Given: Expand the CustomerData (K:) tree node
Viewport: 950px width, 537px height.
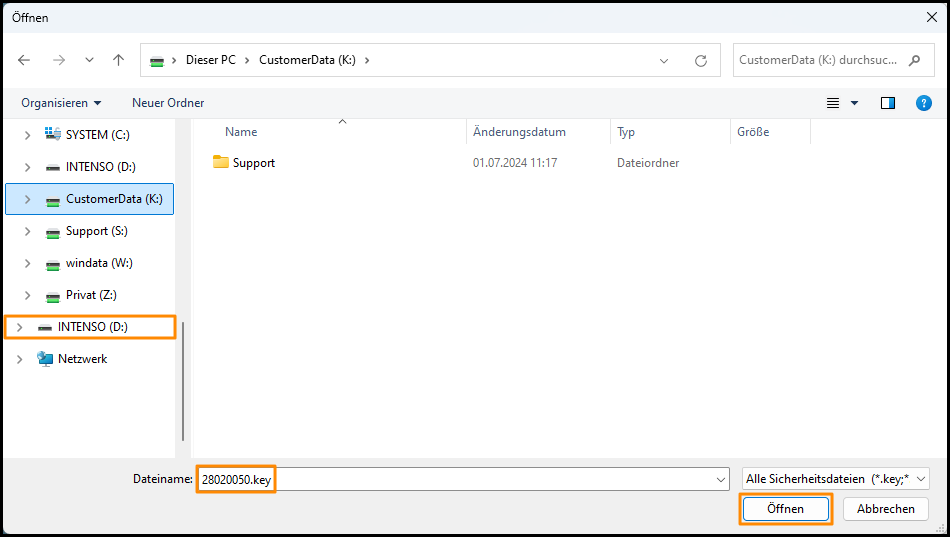Looking at the screenshot, I should pos(27,199).
